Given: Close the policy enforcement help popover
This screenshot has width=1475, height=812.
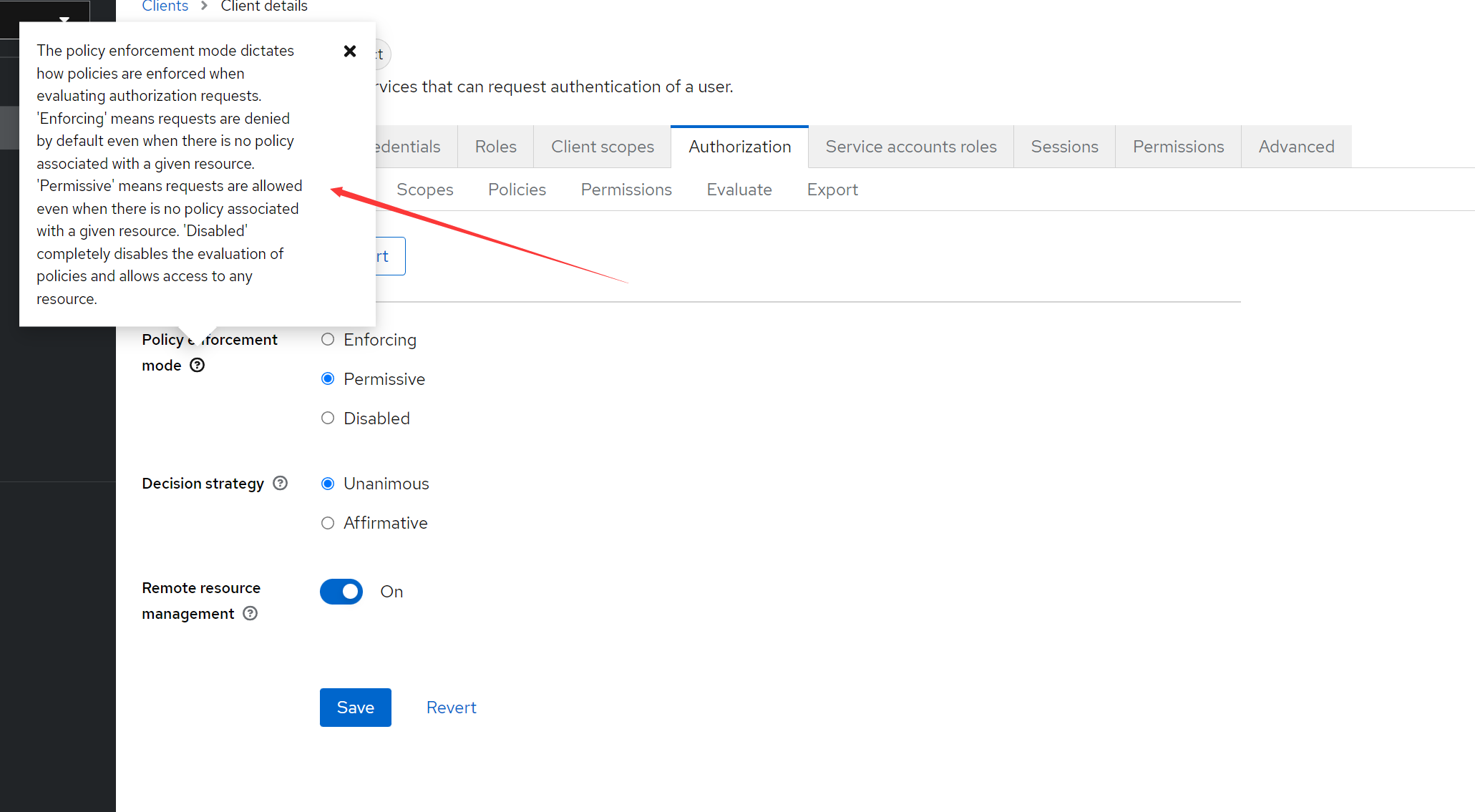Looking at the screenshot, I should click(350, 51).
